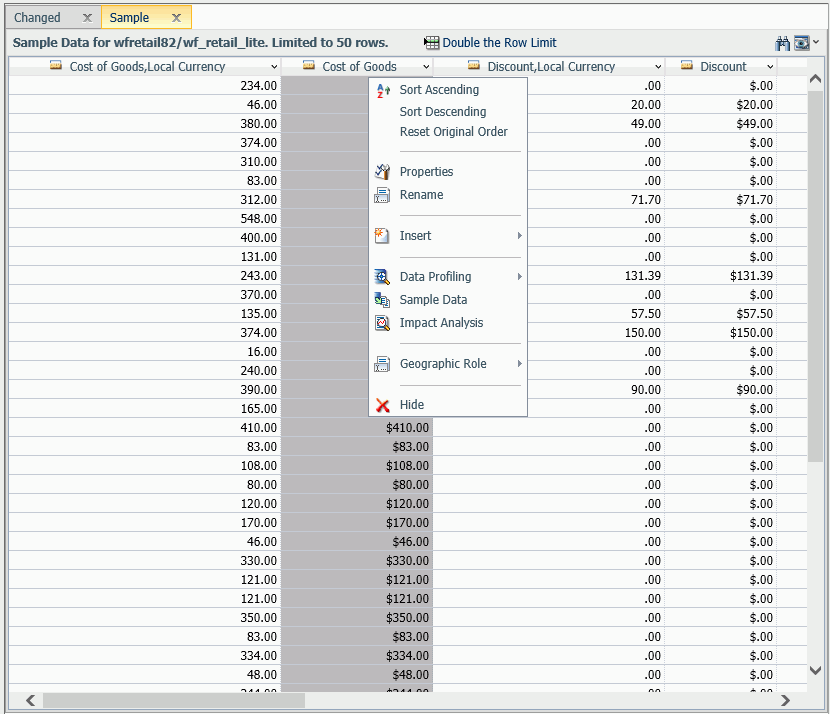This screenshot has width=830, height=714.
Task: Click the Sort Ascending A-Z icon
Action: 383,91
